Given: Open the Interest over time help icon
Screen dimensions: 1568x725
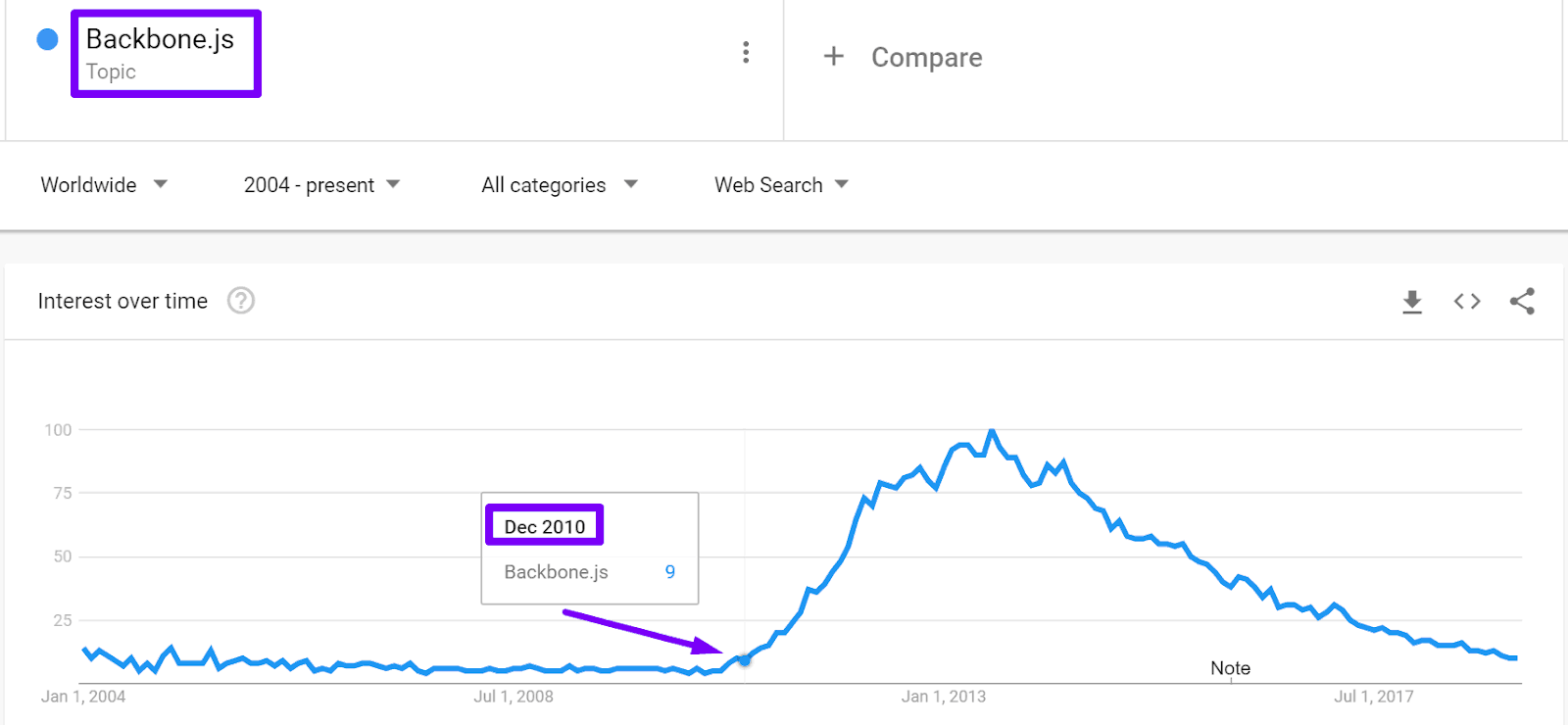Looking at the screenshot, I should pos(241,301).
